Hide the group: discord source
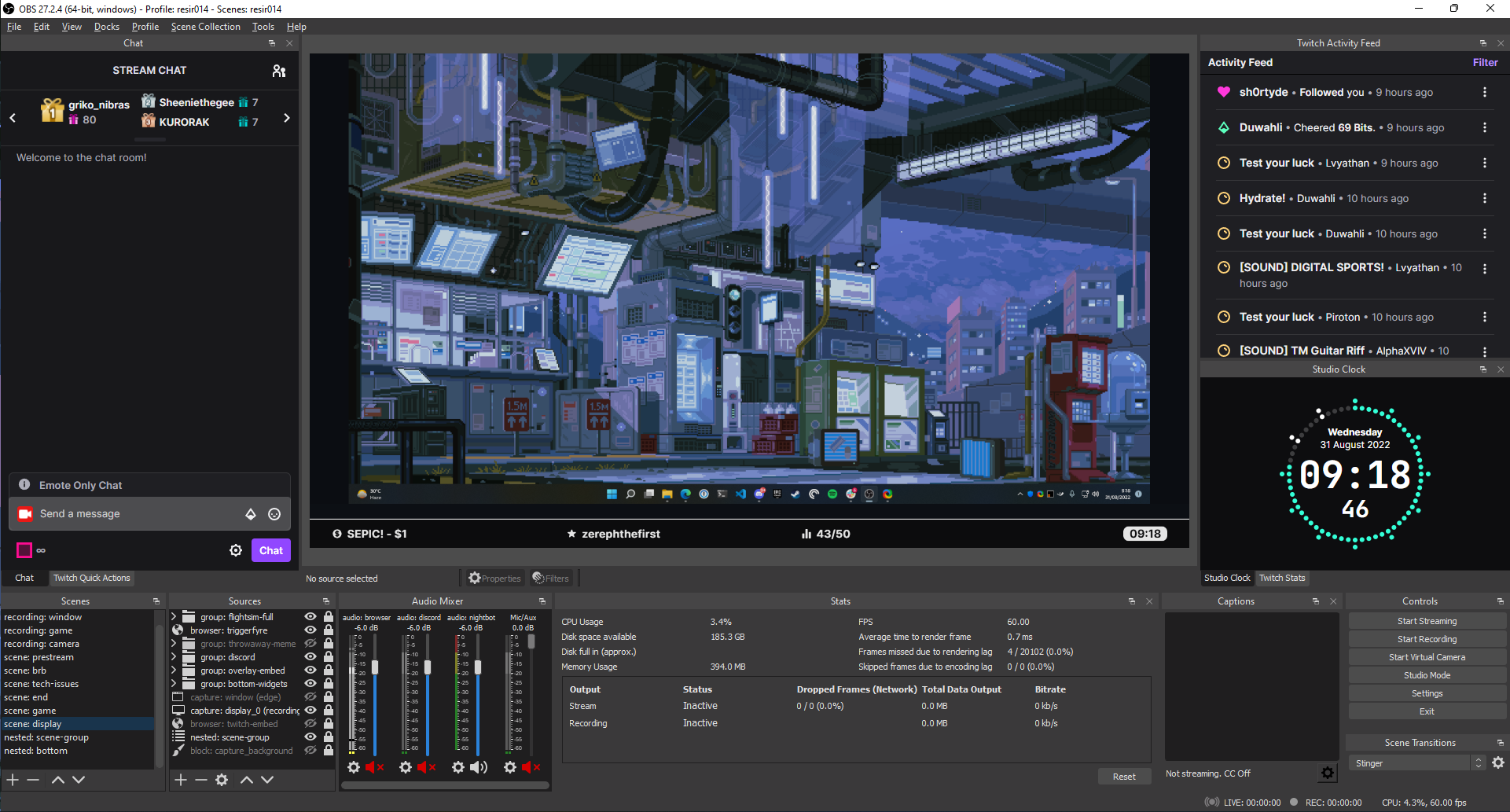This screenshot has width=1510, height=812. [310, 657]
